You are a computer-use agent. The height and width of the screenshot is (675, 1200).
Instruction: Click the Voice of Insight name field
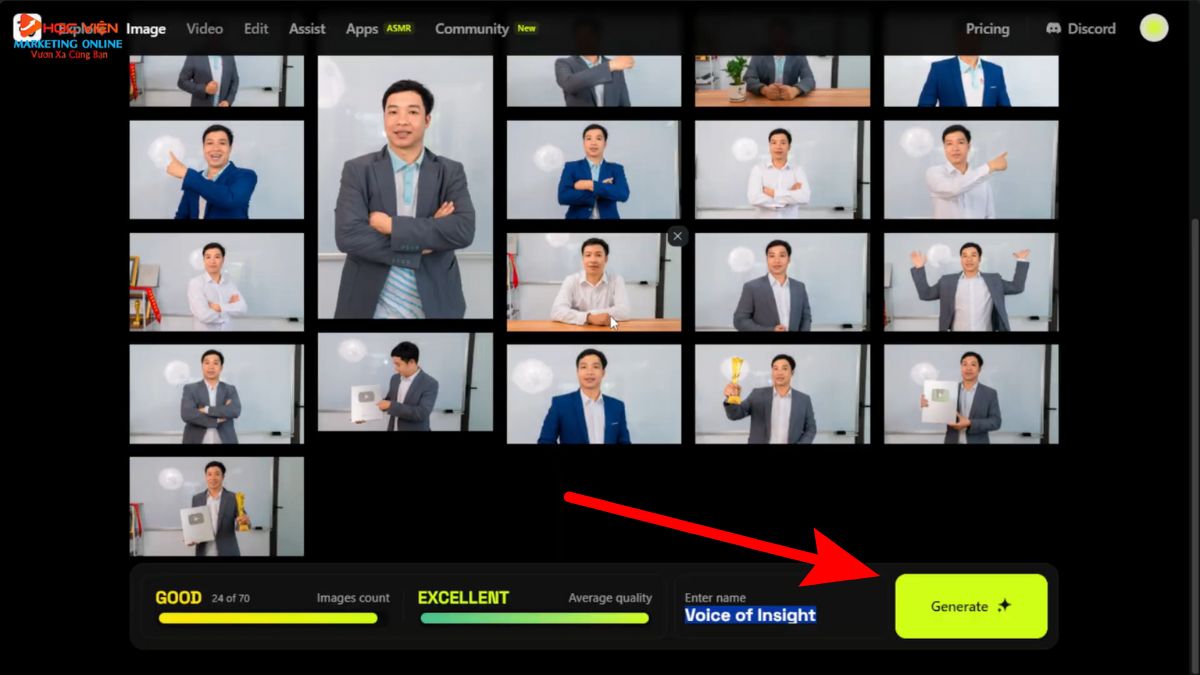(x=750, y=615)
